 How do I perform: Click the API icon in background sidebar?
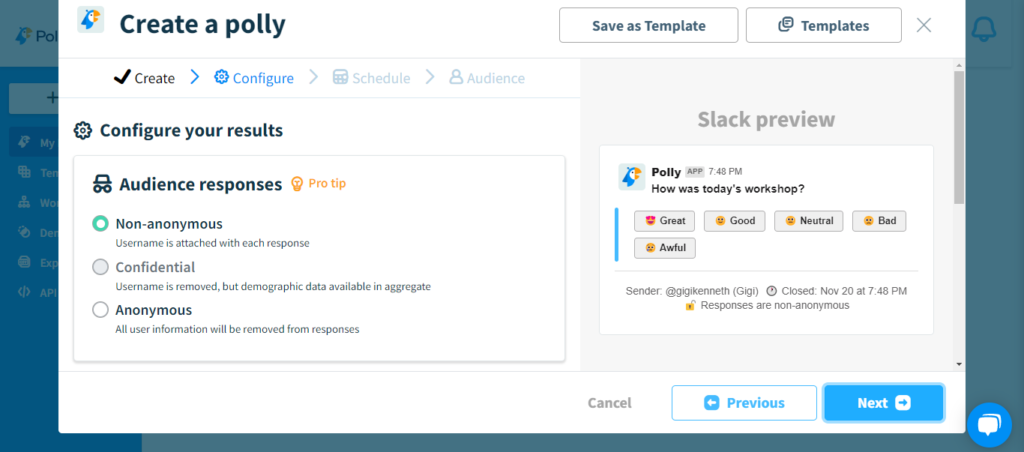(x=24, y=292)
